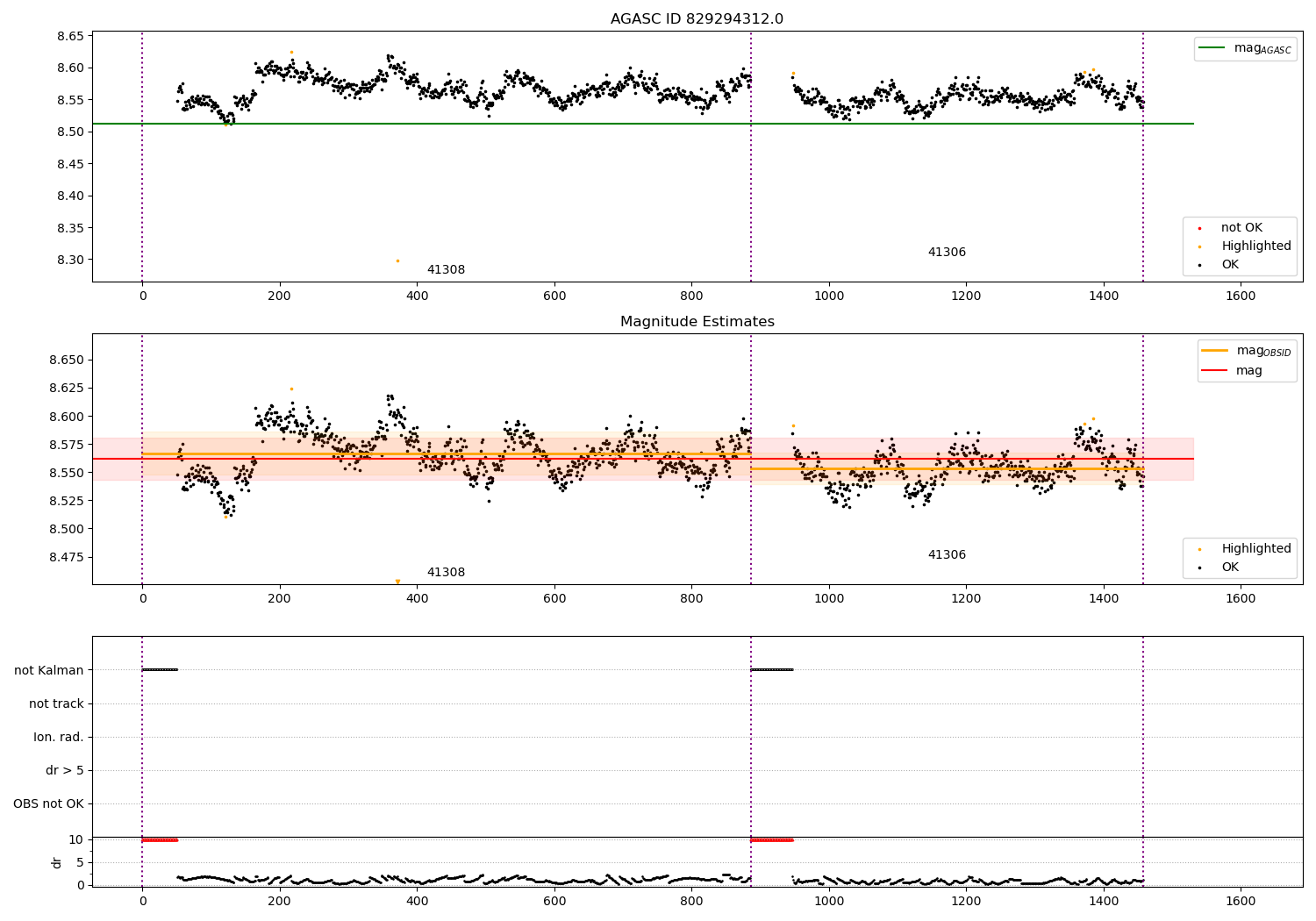Click the "8.65" y-tick of the top plot
The height and width of the screenshot is (921, 1316).
pos(70,37)
